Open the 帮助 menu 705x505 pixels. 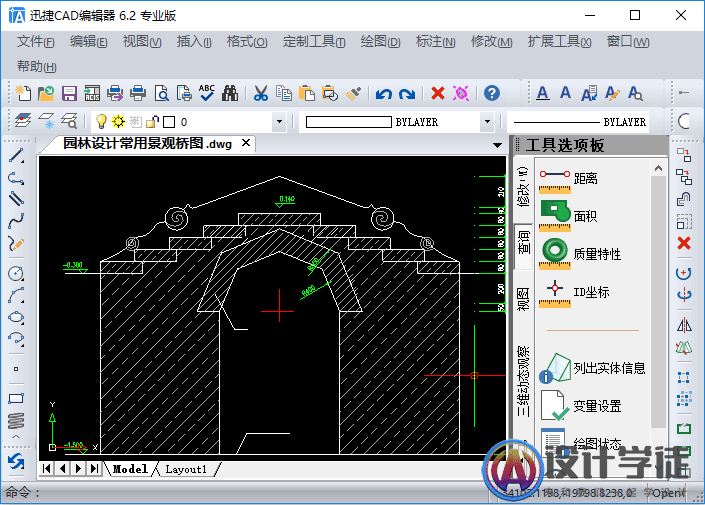(x=36, y=66)
